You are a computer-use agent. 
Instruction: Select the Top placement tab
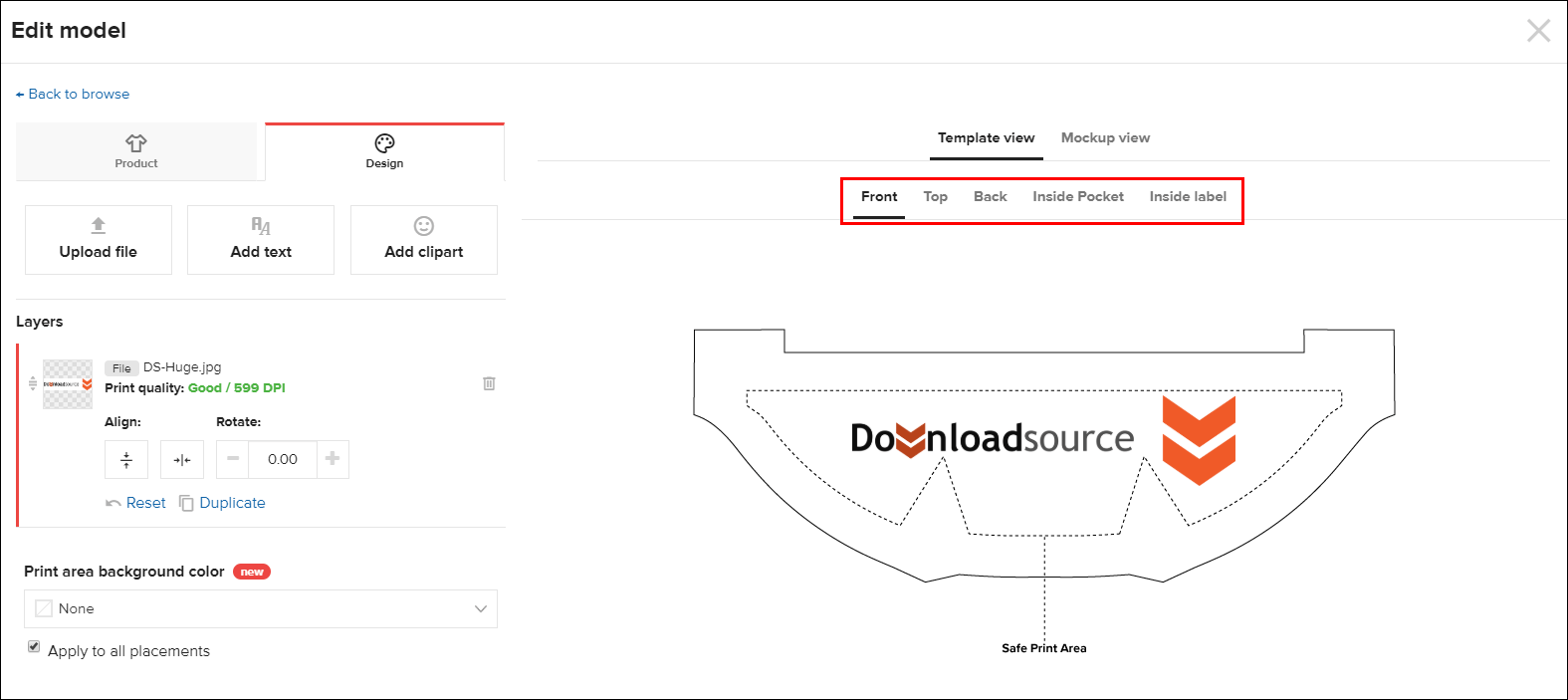pyautogui.click(x=935, y=197)
